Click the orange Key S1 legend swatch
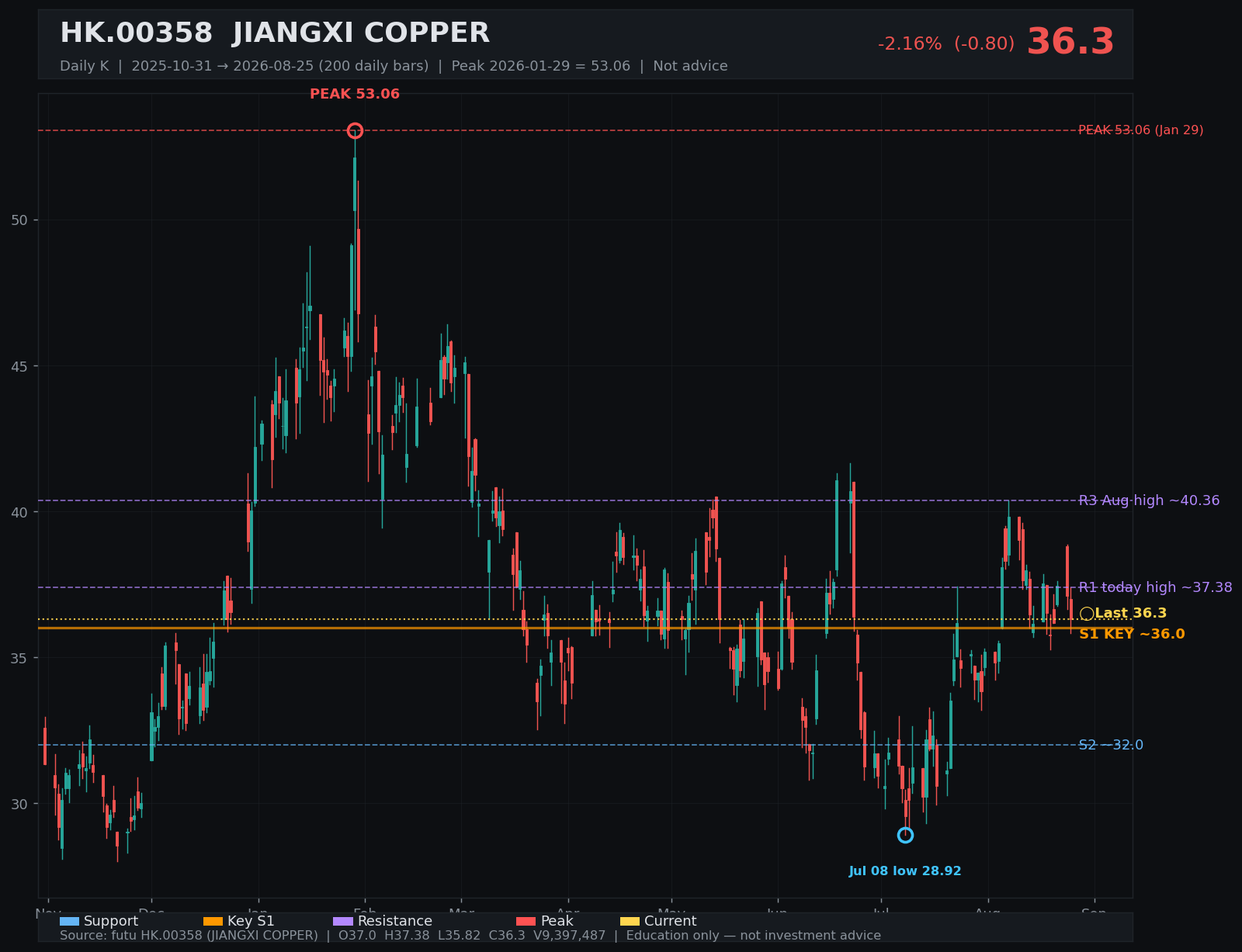The height and width of the screenshot is (952, 1242). click(213, 922)
